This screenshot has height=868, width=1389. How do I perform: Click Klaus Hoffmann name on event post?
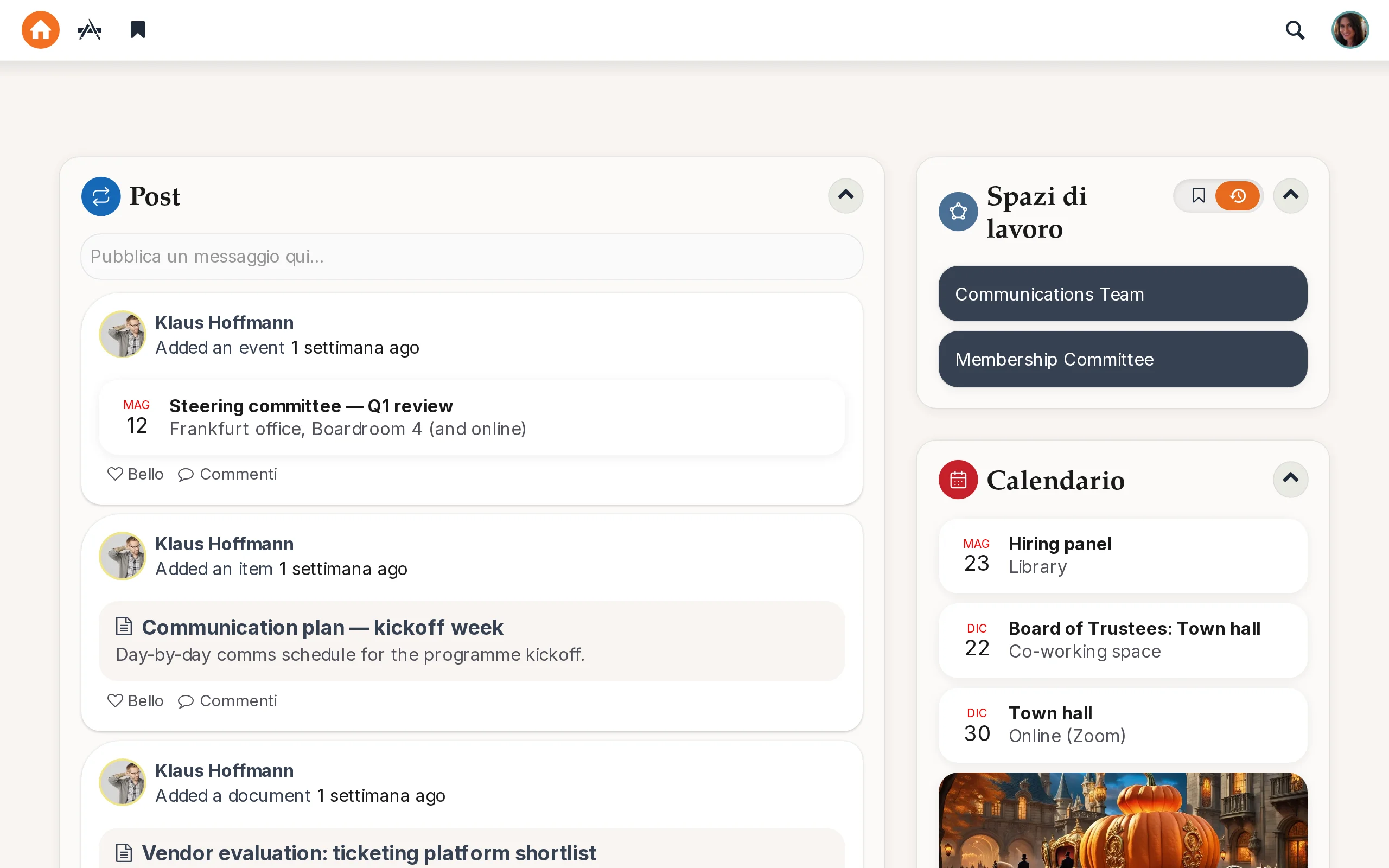click(x=225, y=323)
